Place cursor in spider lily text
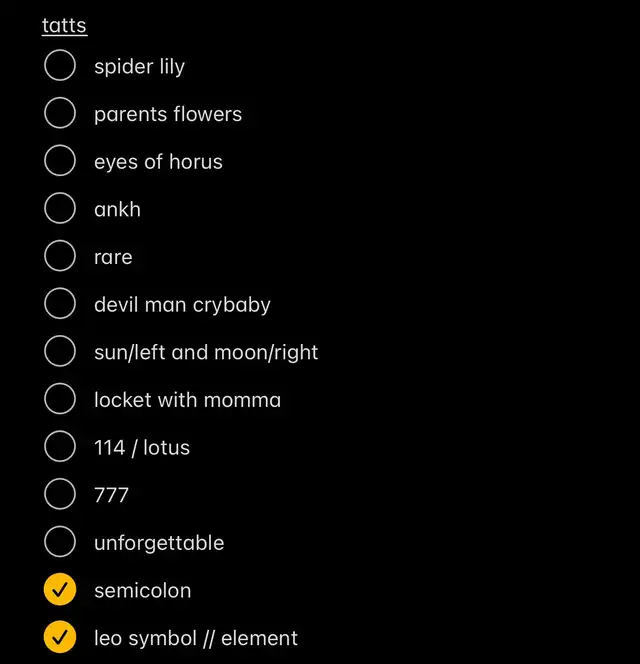 139,66
